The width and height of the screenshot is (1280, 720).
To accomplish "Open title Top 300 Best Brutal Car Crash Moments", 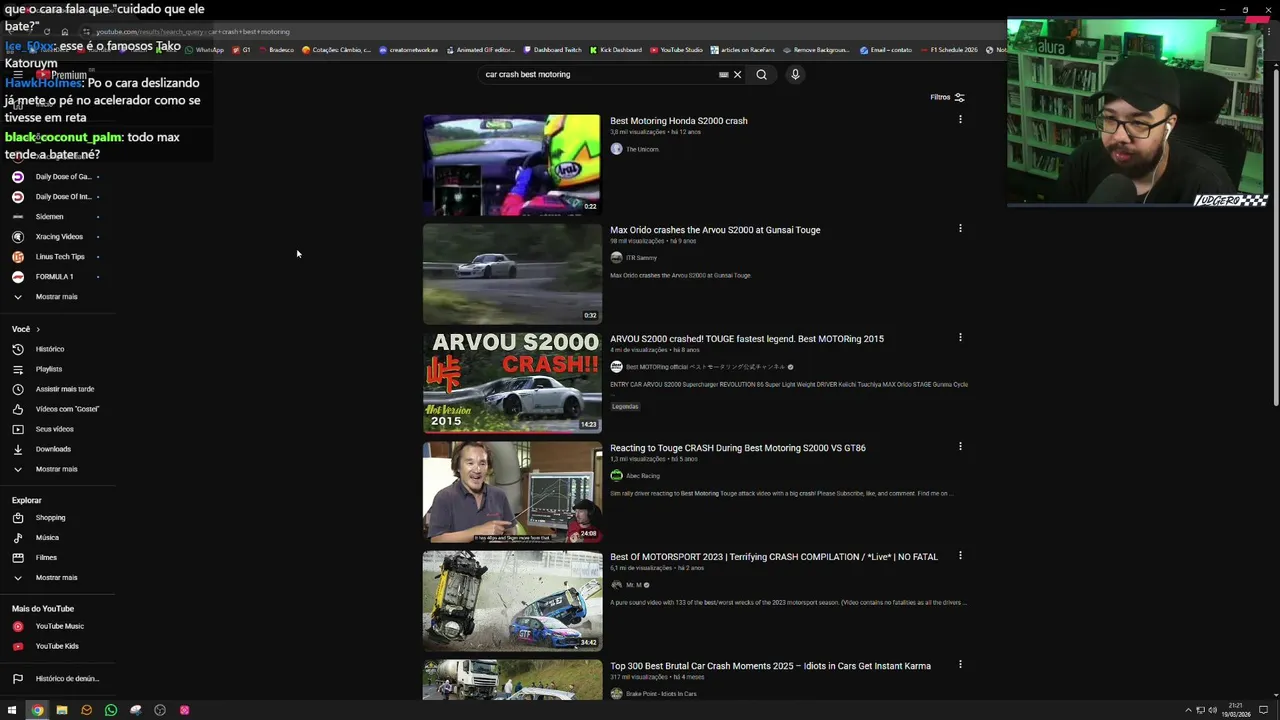I will [770, 666].
